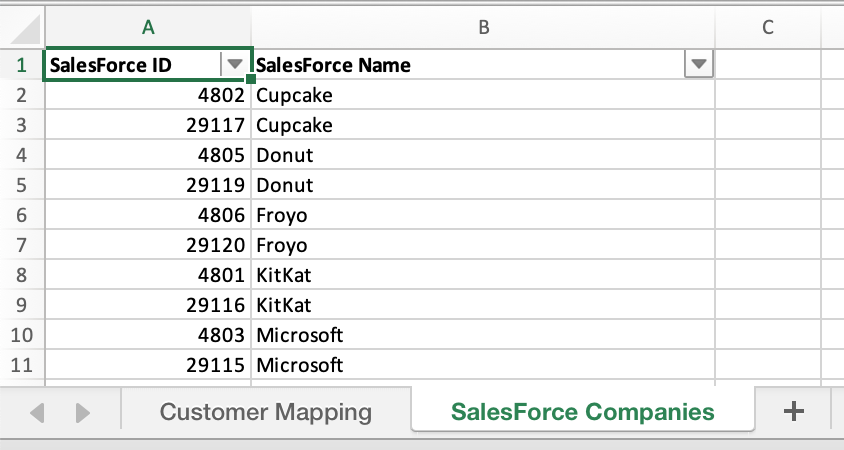The width and height of the screenshot is (844, 450).
Task: Select row 8 header
Action: pos(22,275)
